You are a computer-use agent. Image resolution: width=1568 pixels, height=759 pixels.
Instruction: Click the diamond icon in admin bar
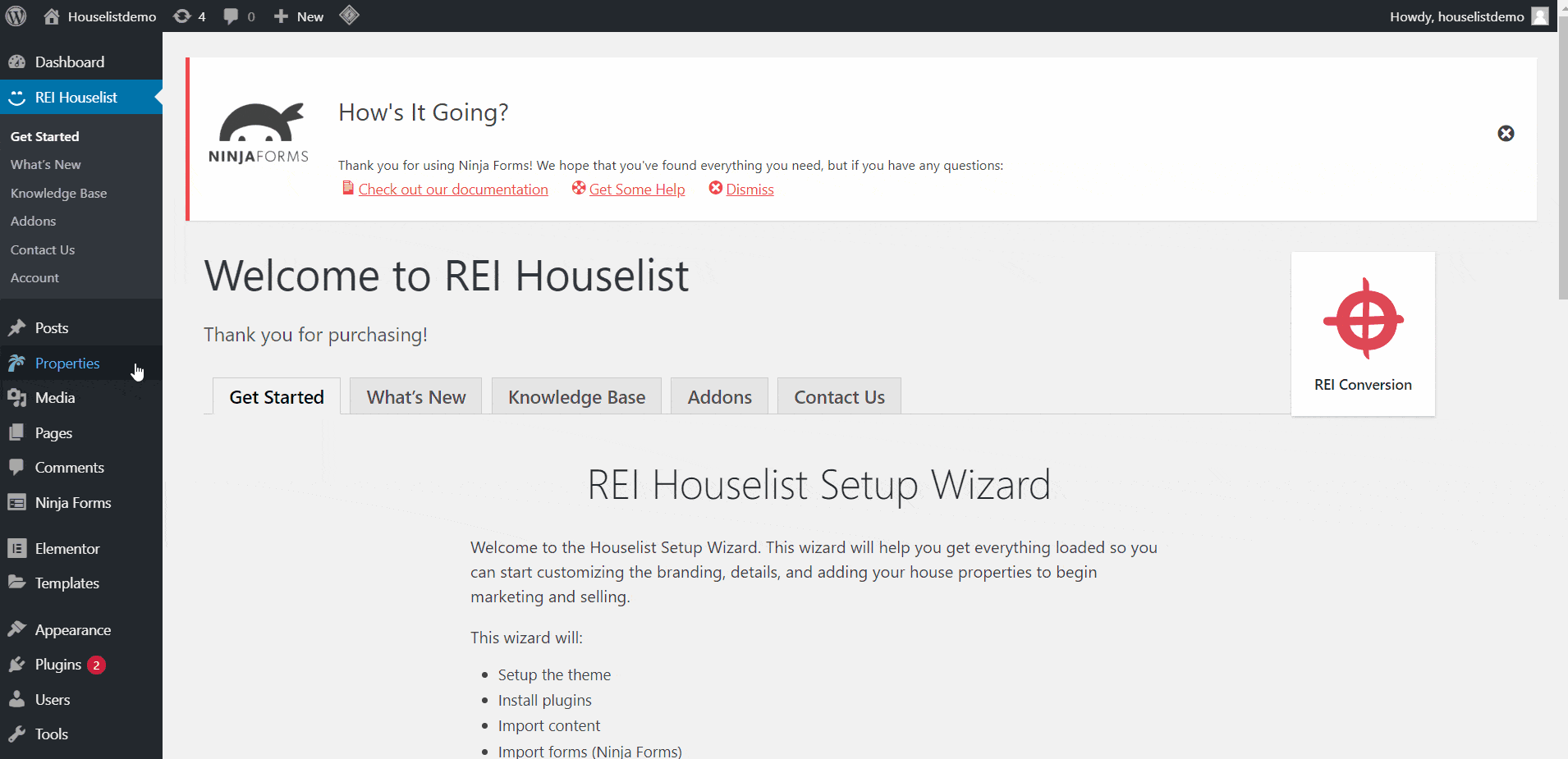click(x=349, y=16)
